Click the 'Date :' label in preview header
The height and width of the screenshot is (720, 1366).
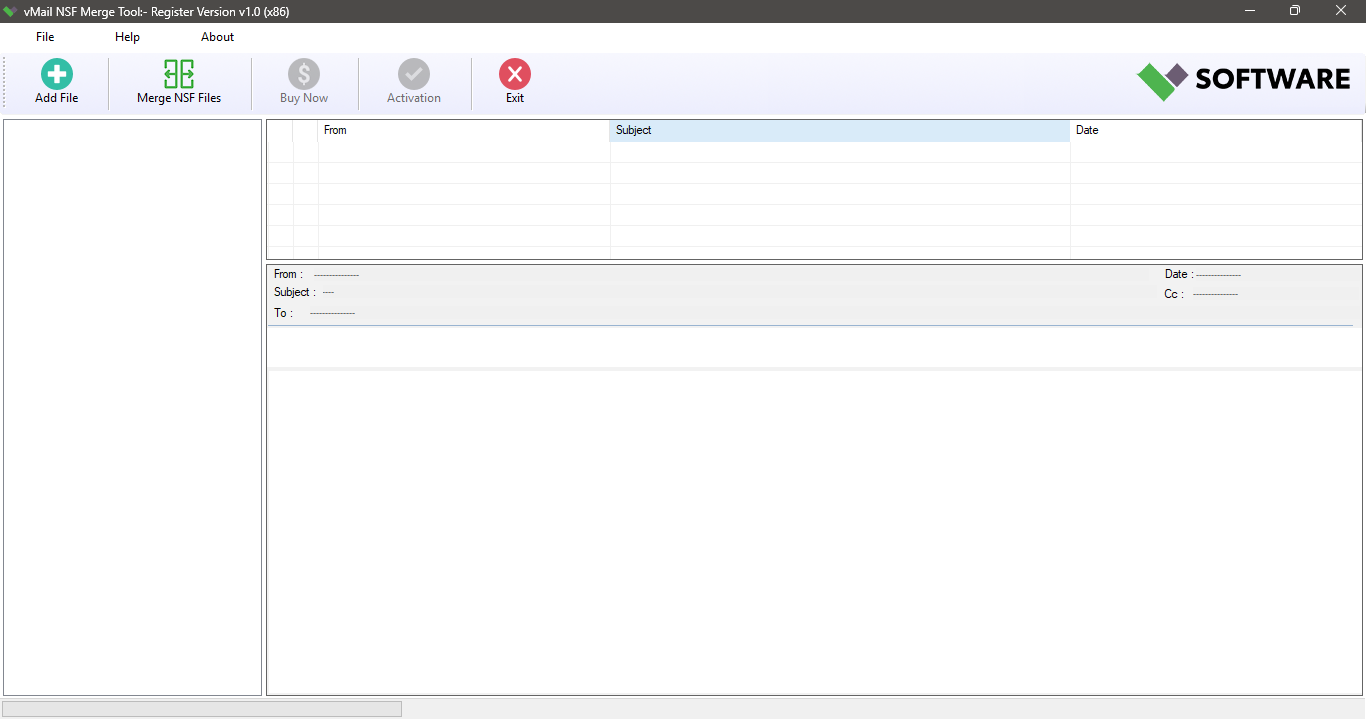(x=1179, y=274)
